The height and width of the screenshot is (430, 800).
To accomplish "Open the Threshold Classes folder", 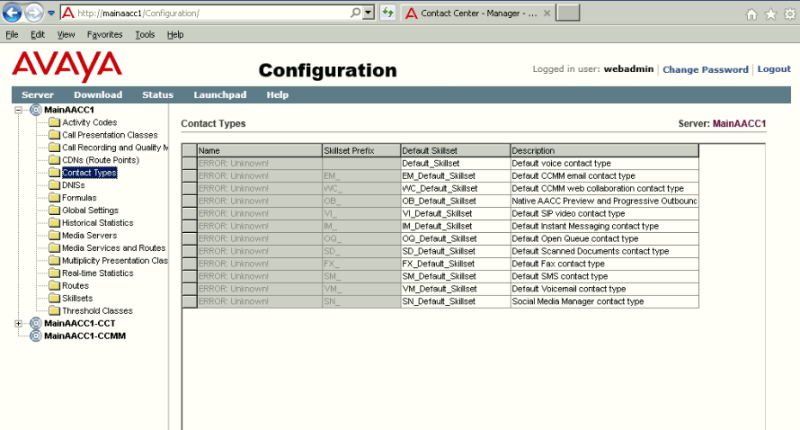I will [97, 311].
